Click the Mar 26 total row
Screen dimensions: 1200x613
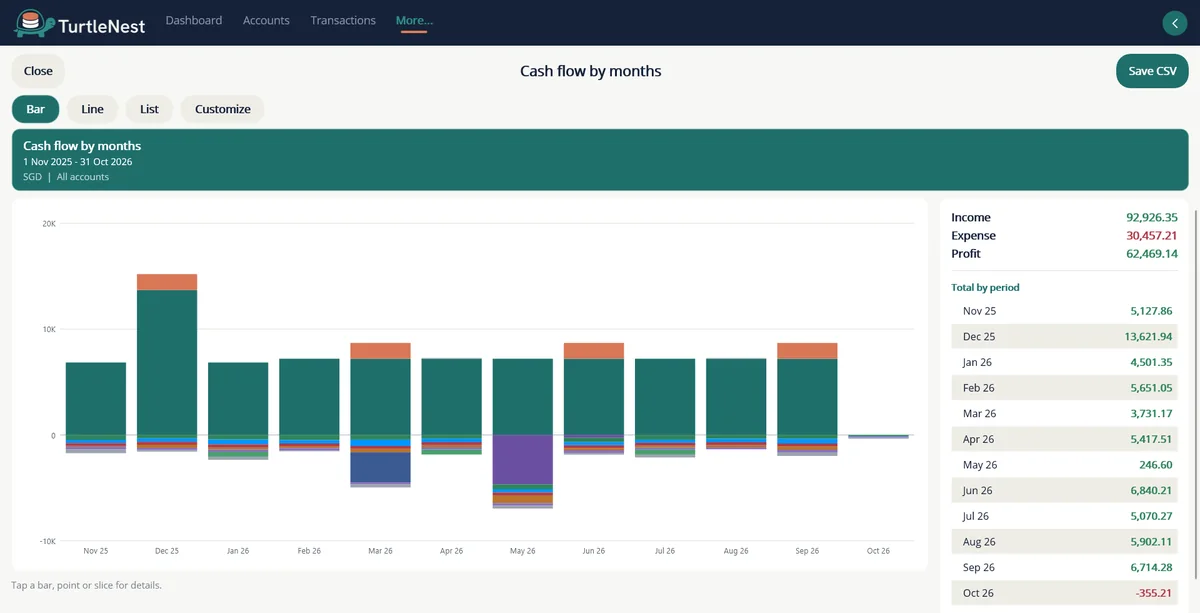tap(1064, 414)
